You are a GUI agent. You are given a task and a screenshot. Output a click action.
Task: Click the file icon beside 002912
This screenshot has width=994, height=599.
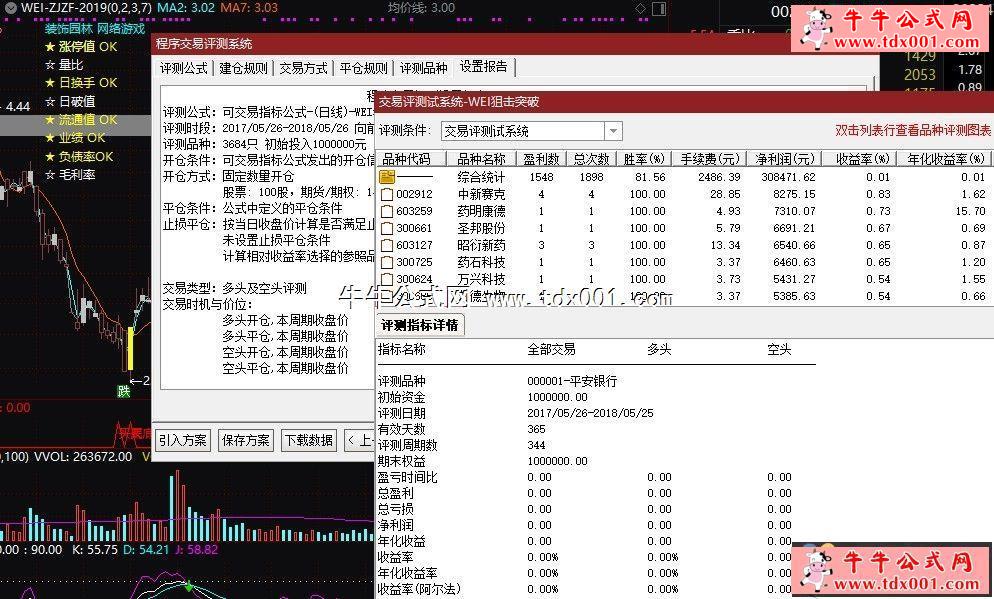click(387, 194)
